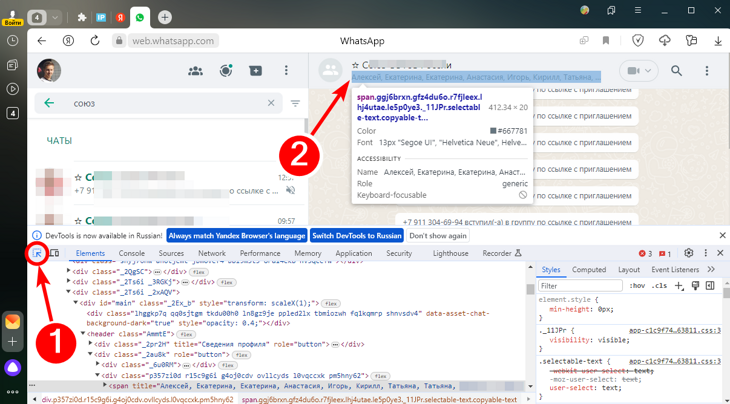Bookmark the current page

[x=606, y=41]
